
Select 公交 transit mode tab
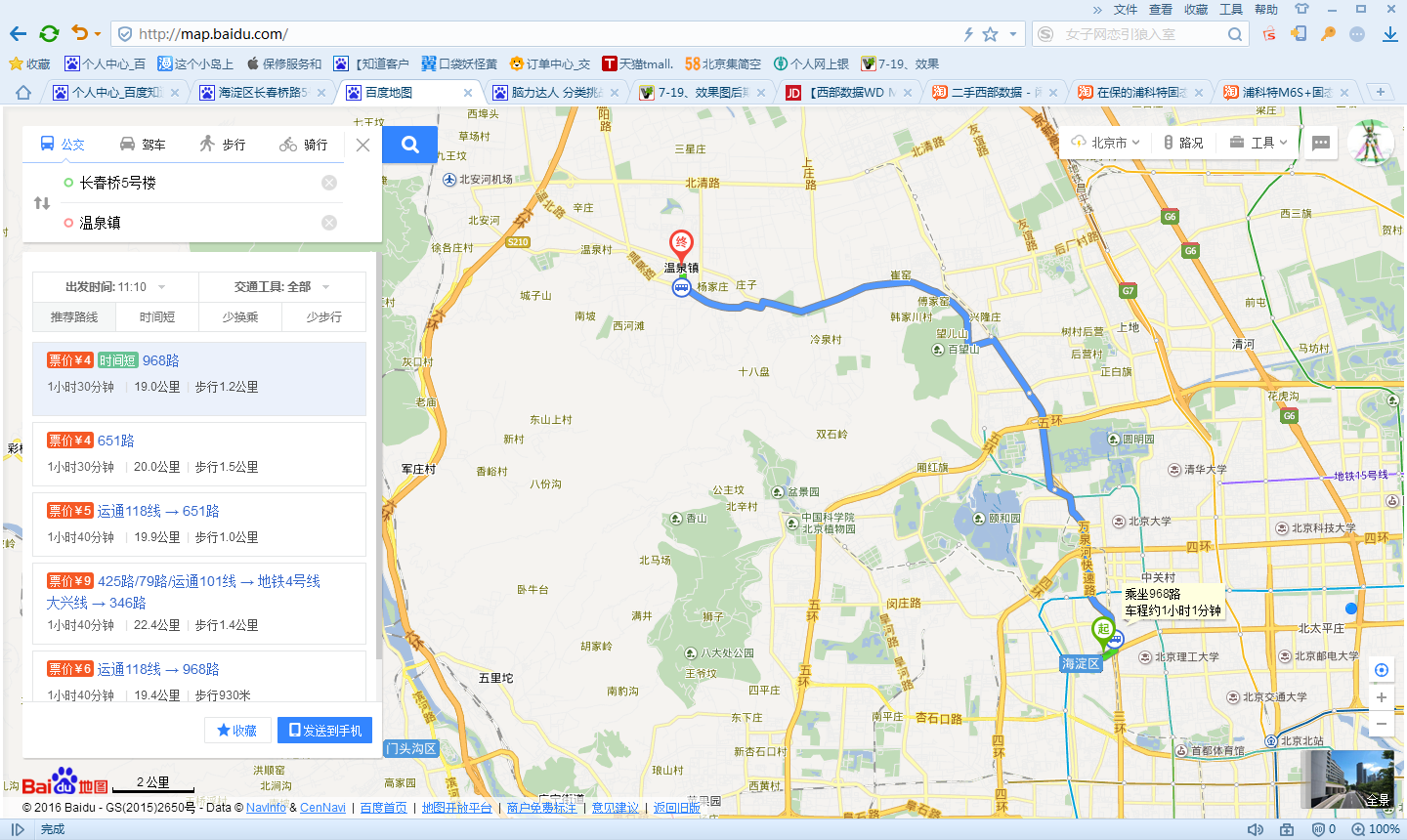pos(62,145)
